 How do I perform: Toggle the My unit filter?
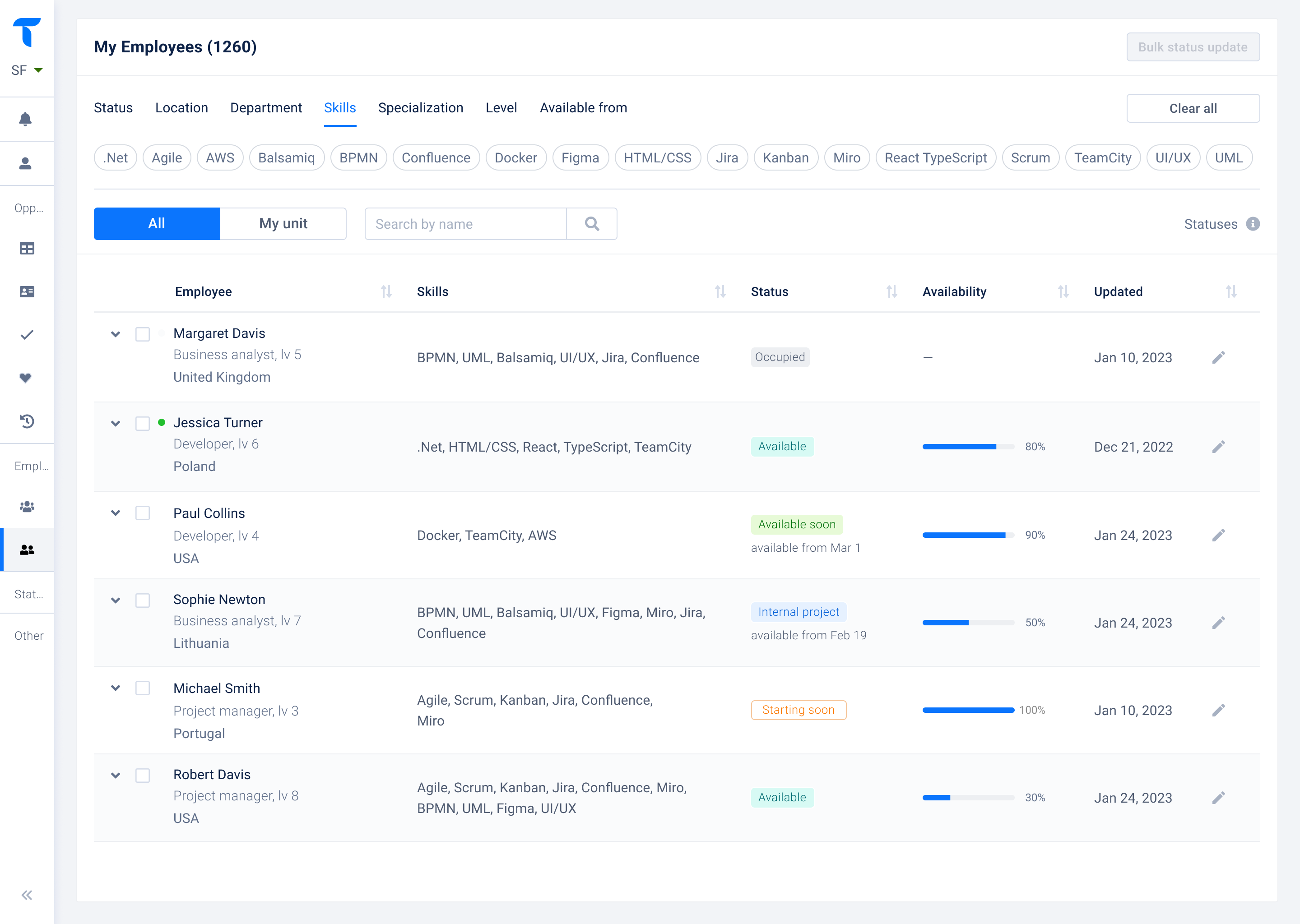tap(283, 224)
